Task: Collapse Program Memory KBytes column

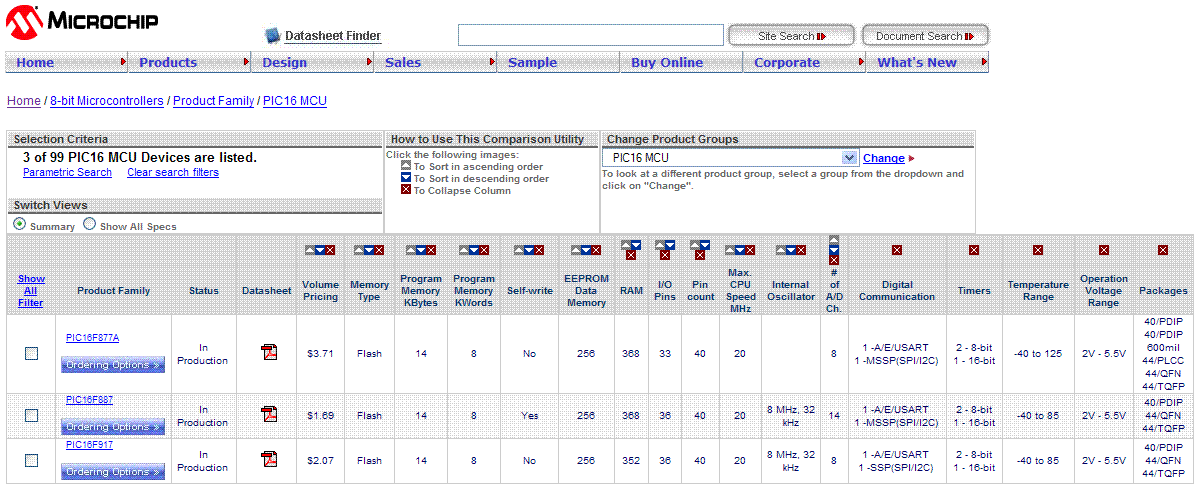Action: pyautogui.click(x=431, y=250)
